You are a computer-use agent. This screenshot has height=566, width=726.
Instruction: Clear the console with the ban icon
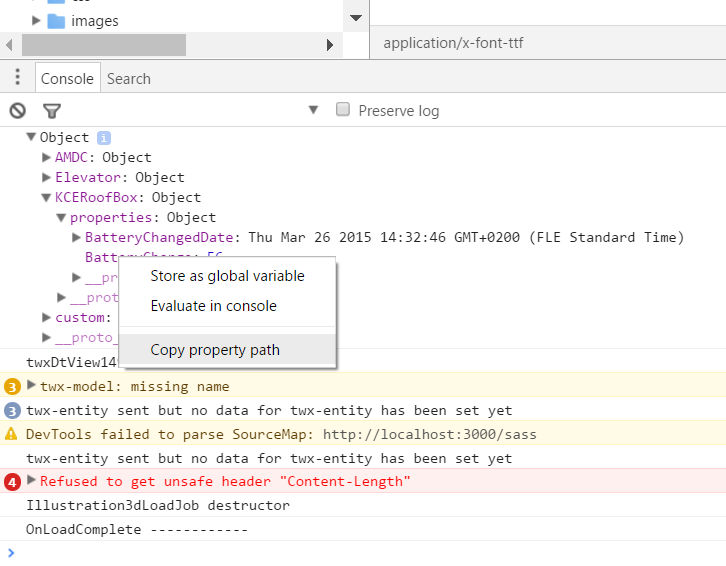(x=18, y=111)
